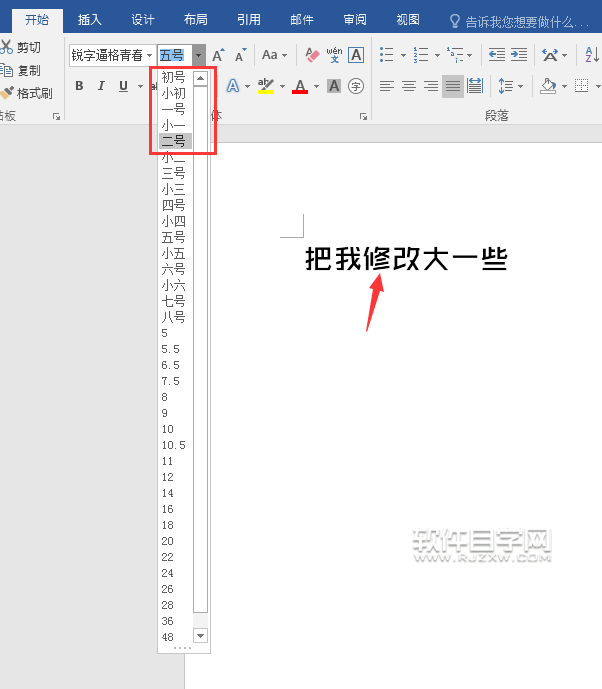This screenshot has width=602, height=689.
Task: Apply the character border A icon
Action: [356, 55]
